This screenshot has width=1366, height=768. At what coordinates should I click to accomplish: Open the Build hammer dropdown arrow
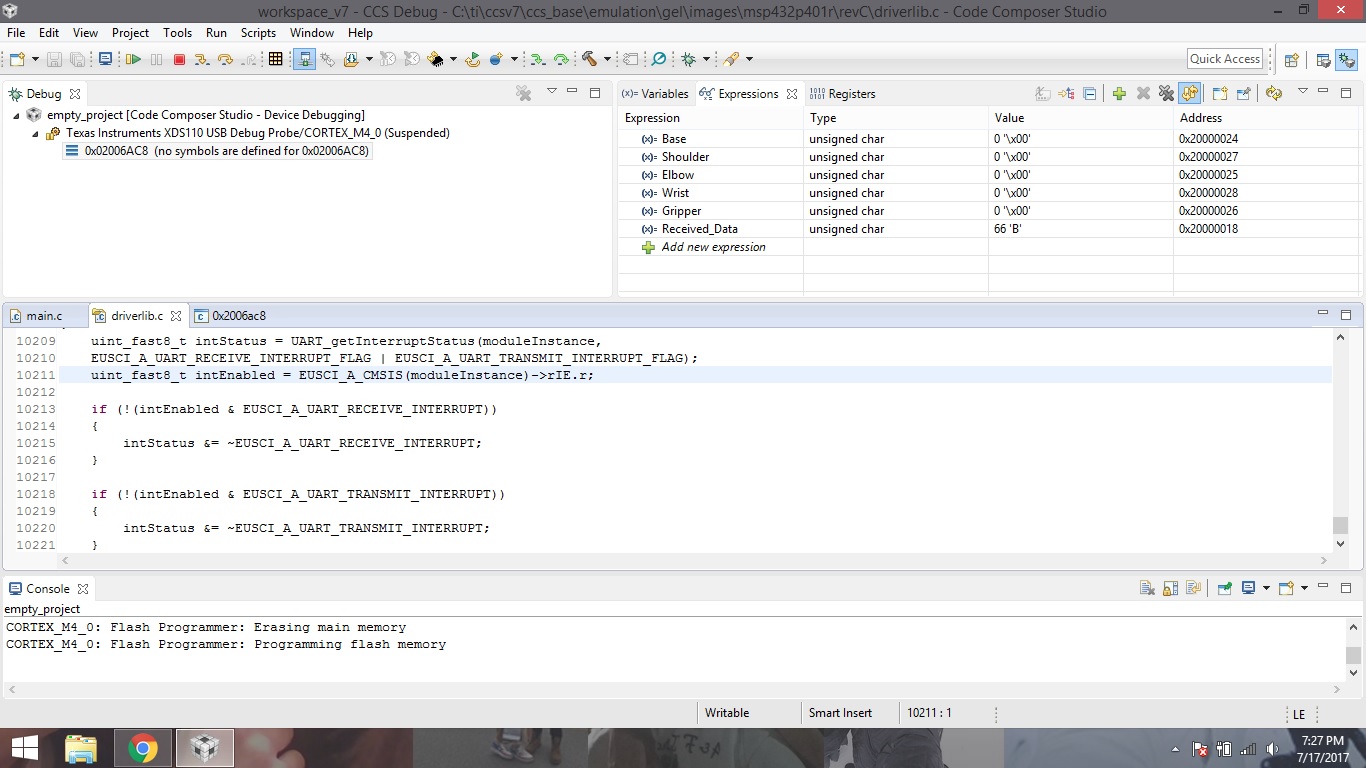(607, 59)
